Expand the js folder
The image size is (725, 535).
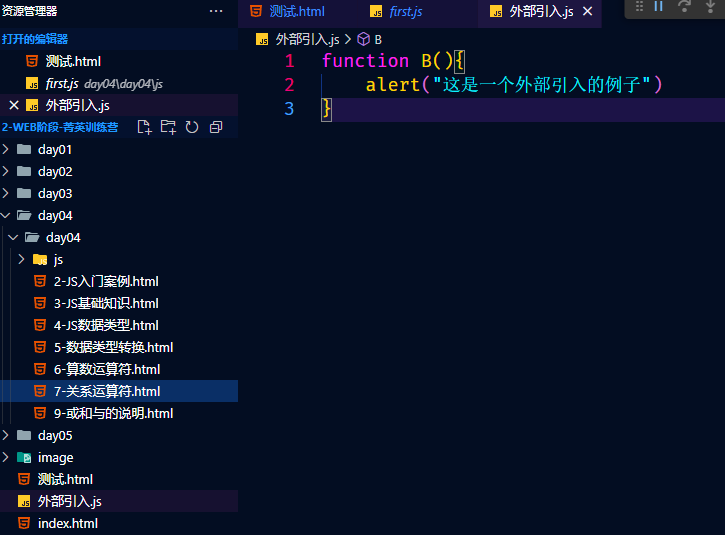click(x=58, y=259)
